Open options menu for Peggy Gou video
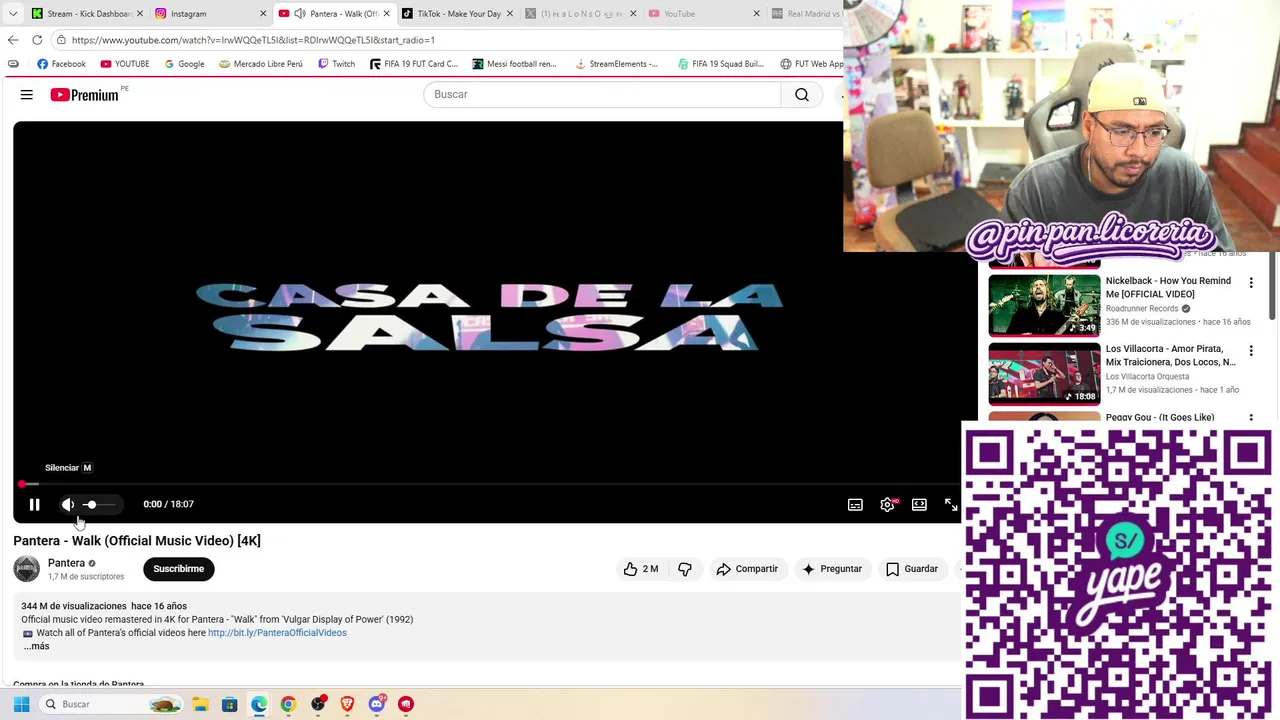Viewport: 1280px width, 720px height. coord(1251,417)
